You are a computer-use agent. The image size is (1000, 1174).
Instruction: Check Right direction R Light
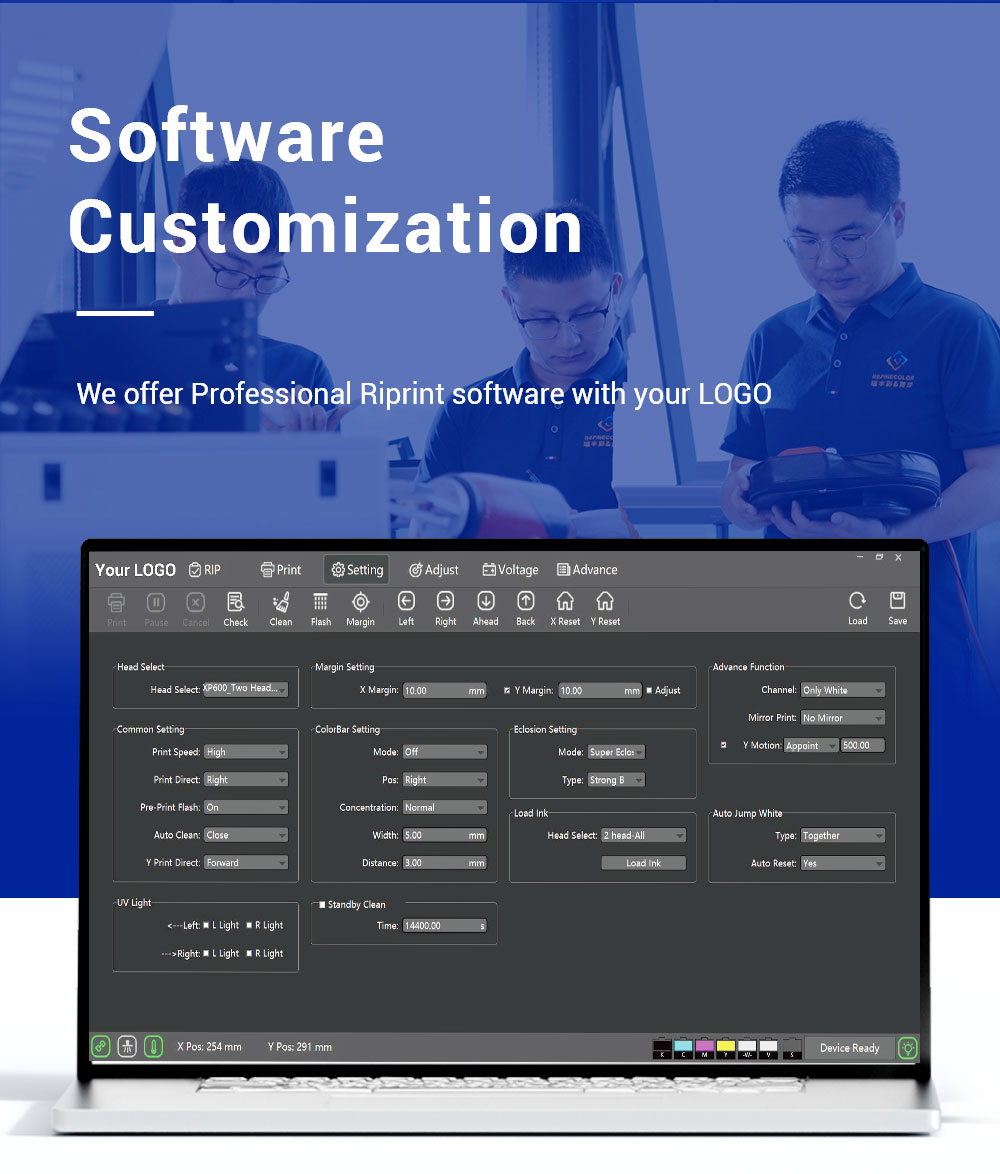[249, 953]
